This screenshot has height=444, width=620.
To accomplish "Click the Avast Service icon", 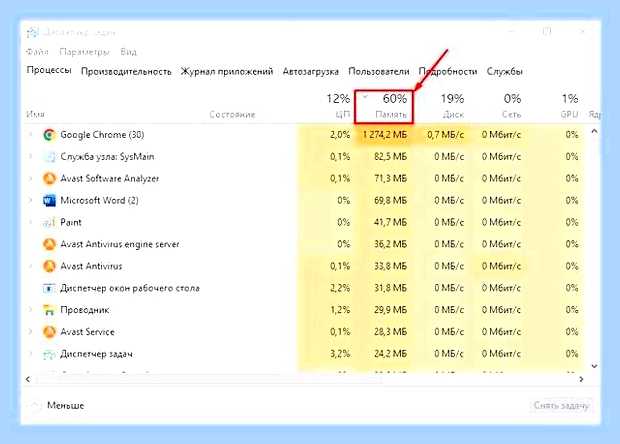I will [49, 332].
